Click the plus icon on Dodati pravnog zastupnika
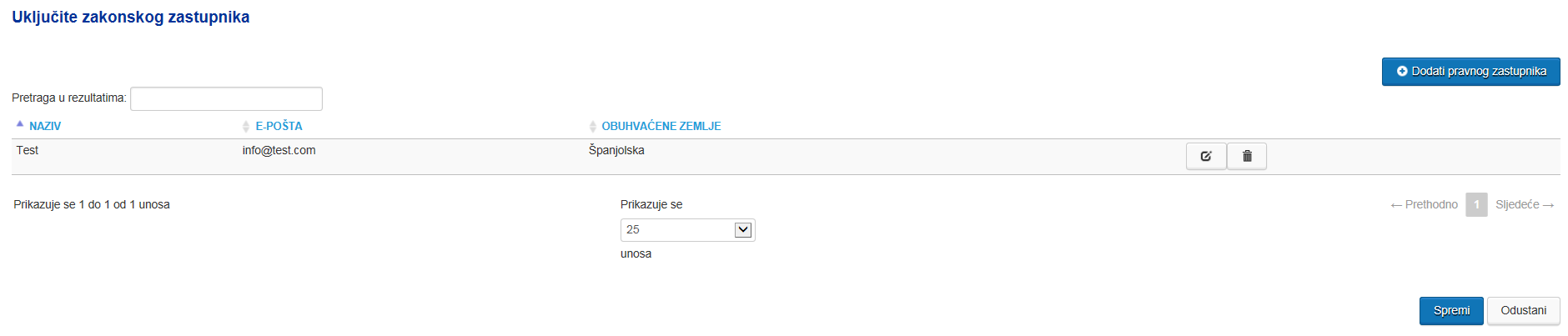The height and width of the screenshot is (336, 1568). [x=1402, y=72]
